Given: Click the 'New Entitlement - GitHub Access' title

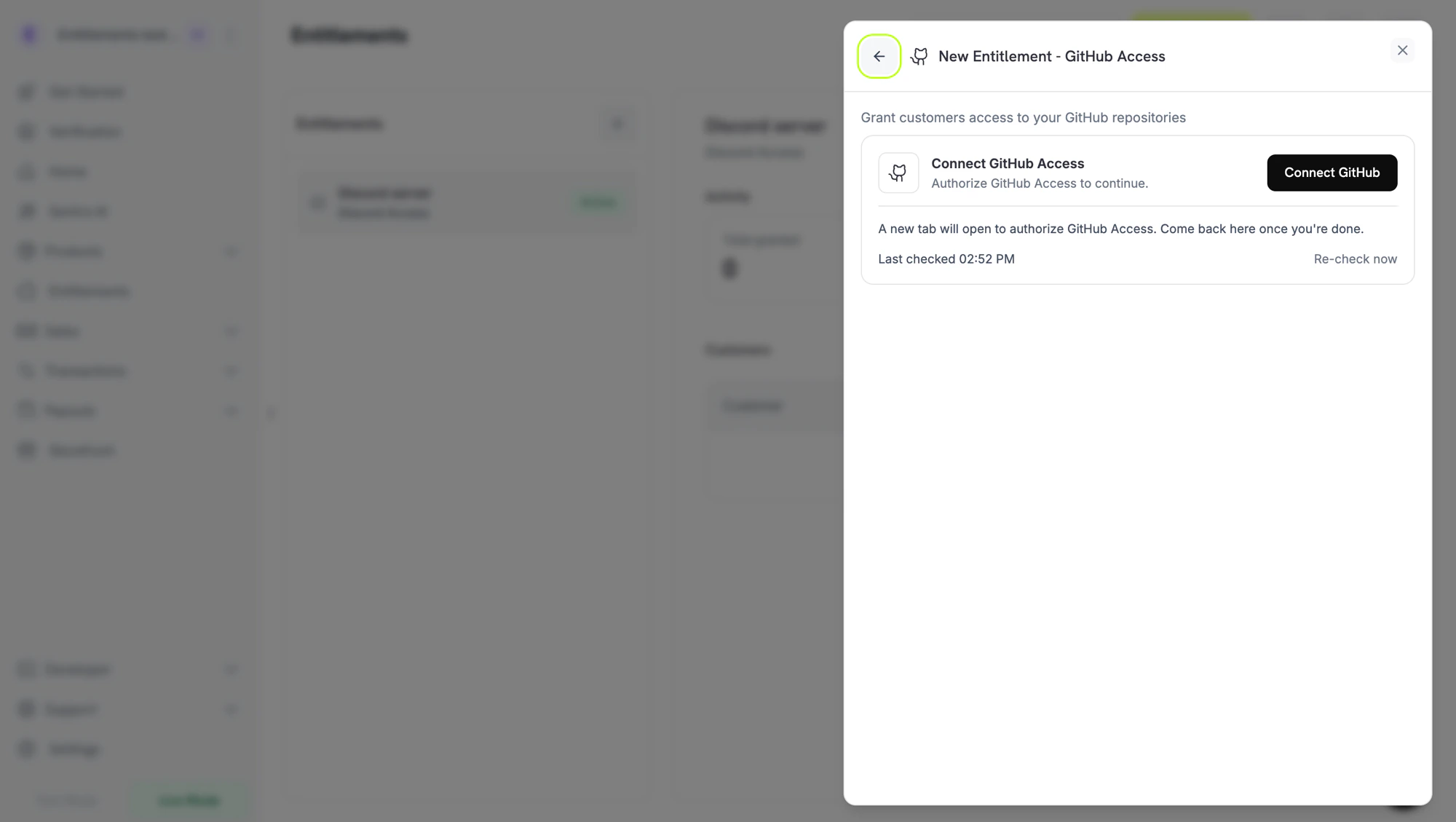Looking at the screenshot, I should click(1051, 56).
